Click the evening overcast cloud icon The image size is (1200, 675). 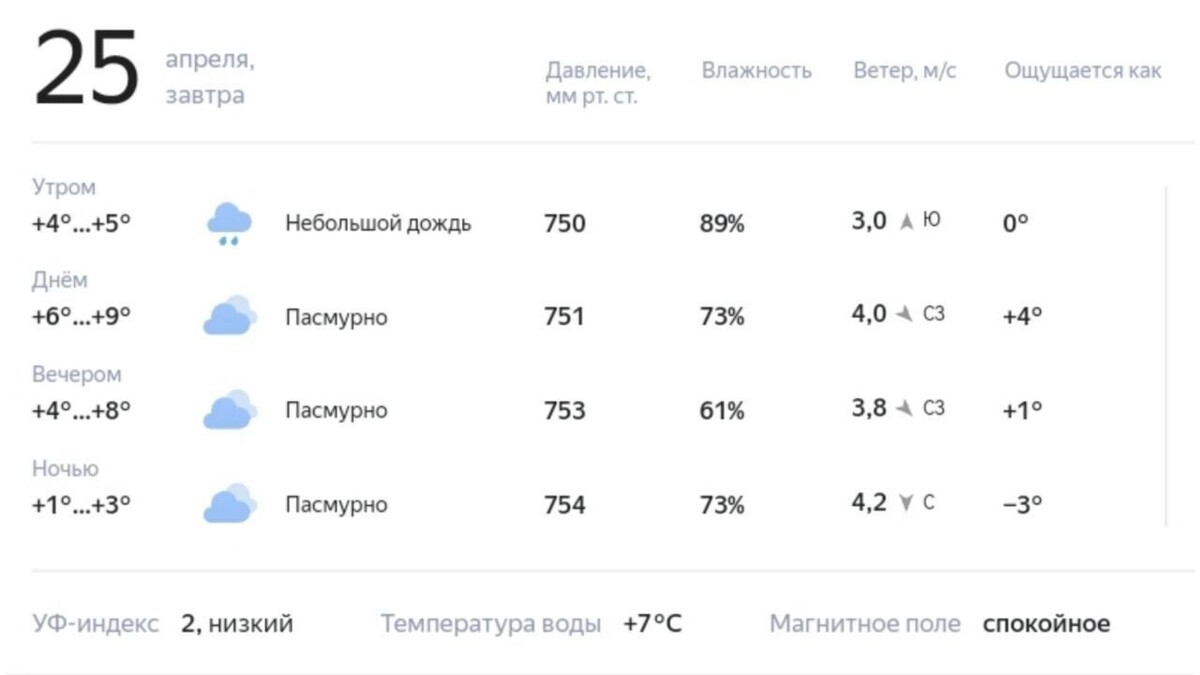(228, 408)
